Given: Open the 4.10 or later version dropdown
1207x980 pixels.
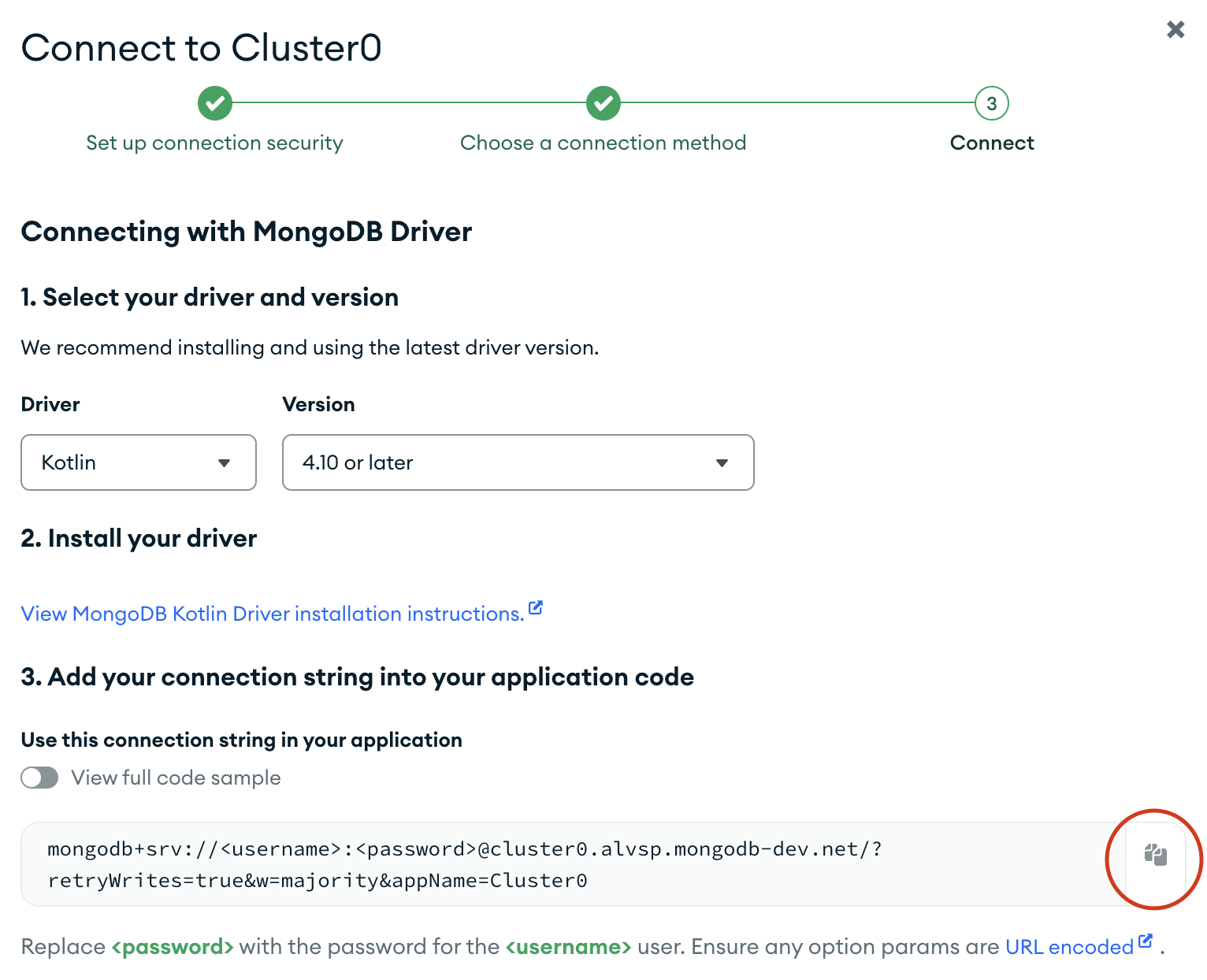Looking at the screenshot, I should tap(518, 462).
